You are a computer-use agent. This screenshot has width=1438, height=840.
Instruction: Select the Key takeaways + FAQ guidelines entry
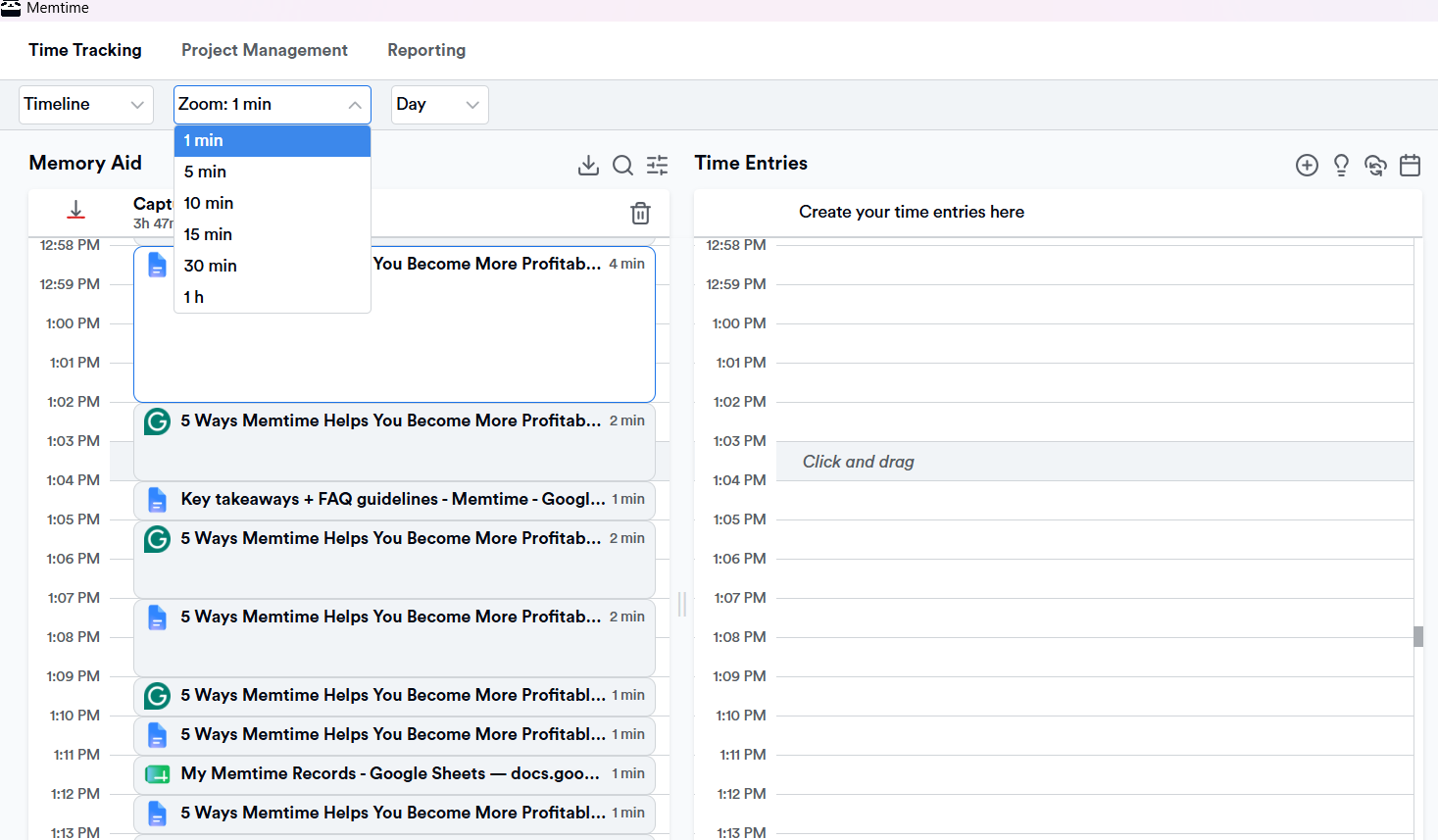[394, 500]
